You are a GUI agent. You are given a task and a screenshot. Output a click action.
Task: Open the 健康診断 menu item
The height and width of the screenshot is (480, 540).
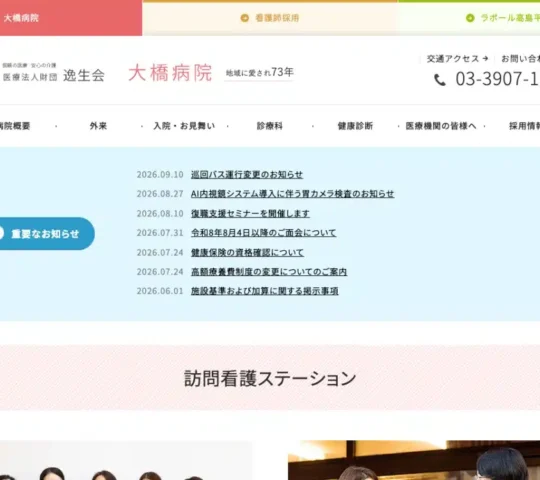coord(355,126)
